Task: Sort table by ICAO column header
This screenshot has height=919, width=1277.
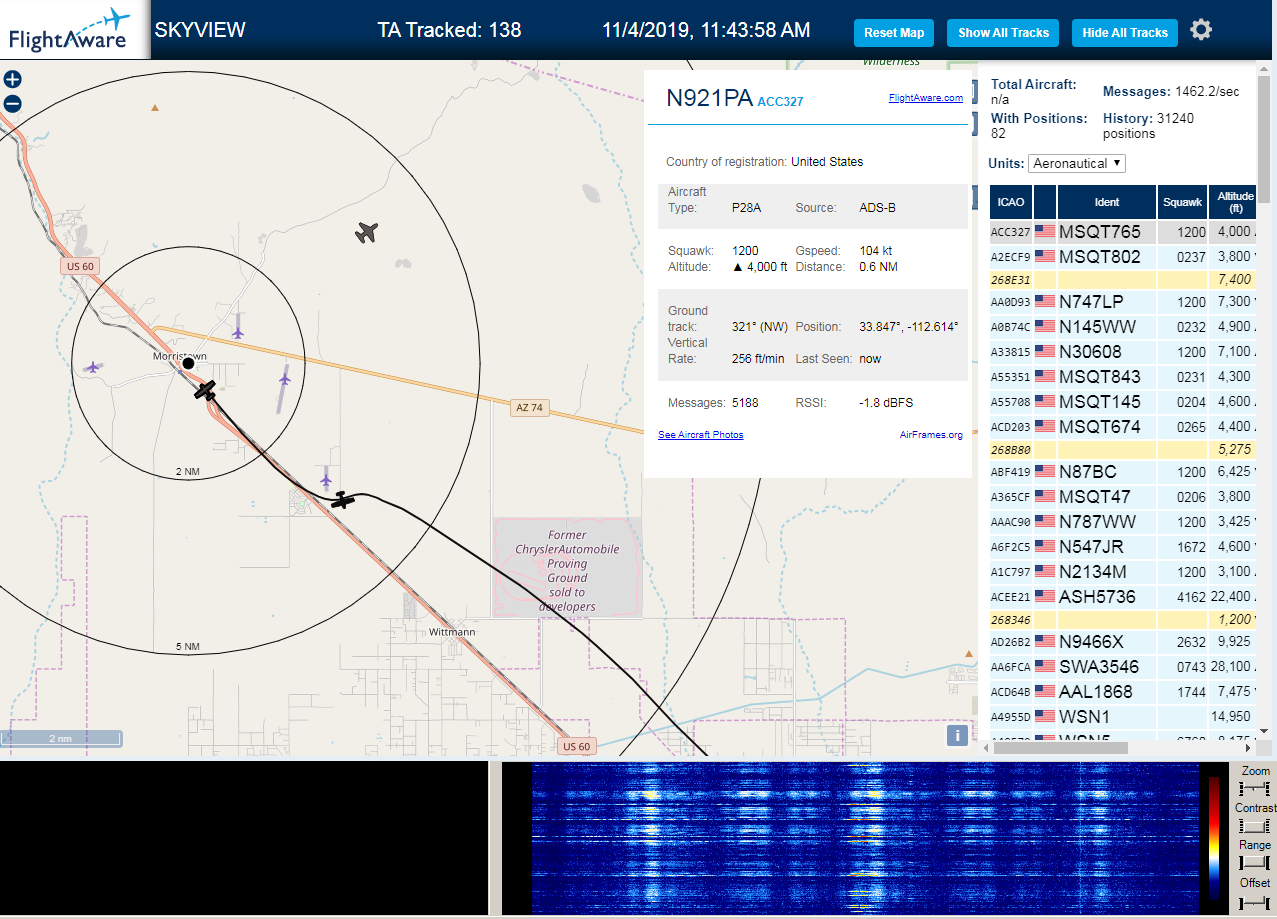Action: (1011, 202)
